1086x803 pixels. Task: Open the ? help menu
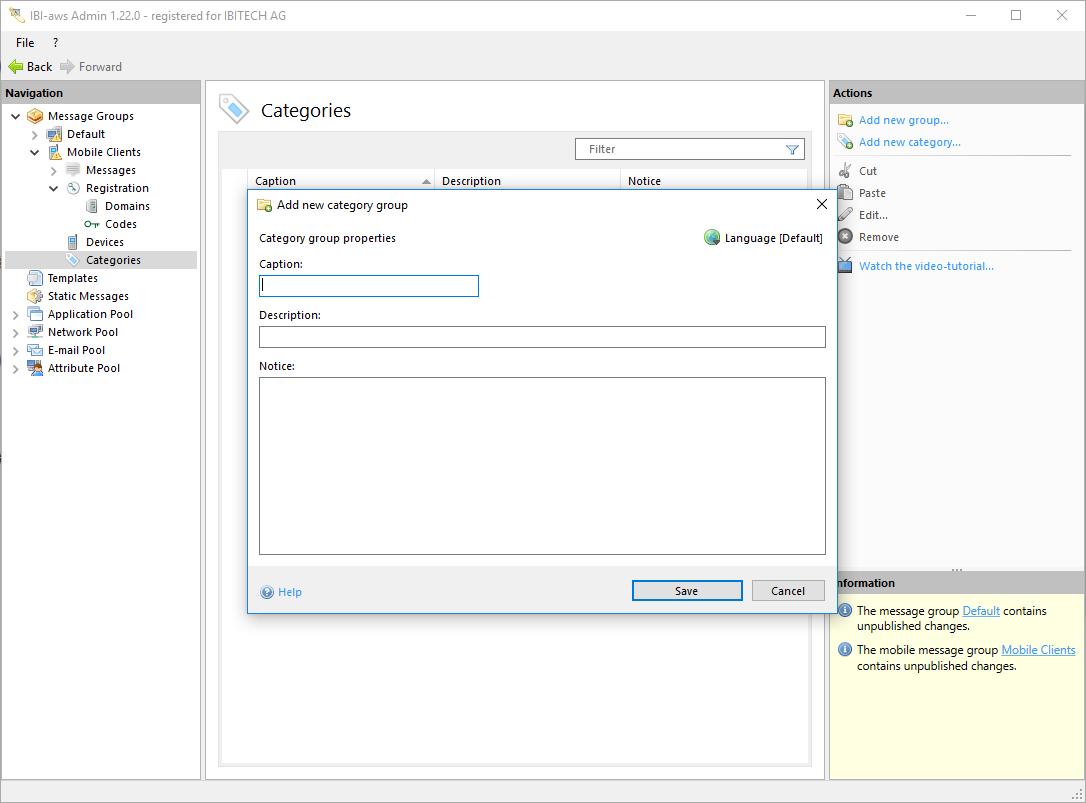55,43
